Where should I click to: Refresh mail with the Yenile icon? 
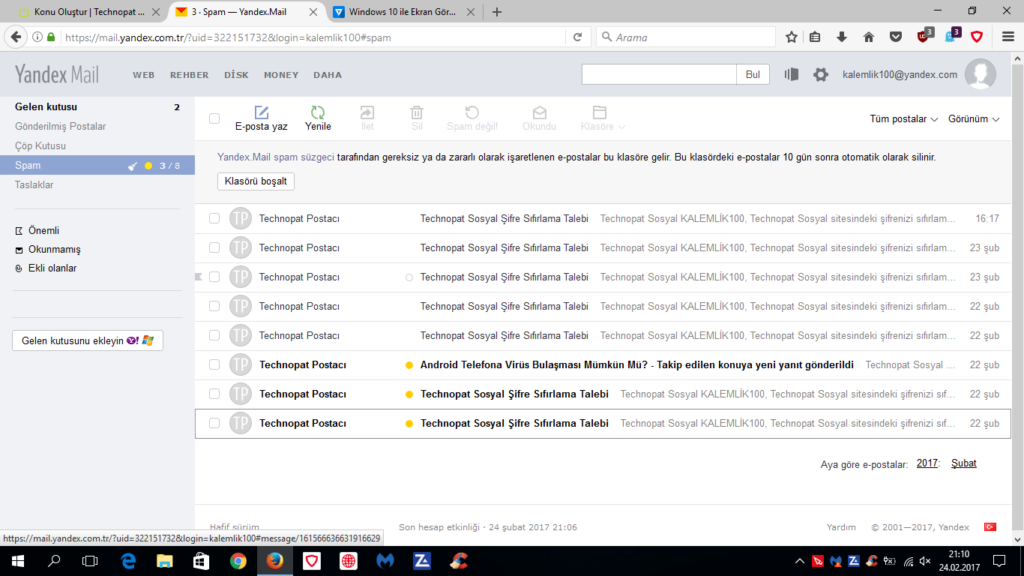317,112
